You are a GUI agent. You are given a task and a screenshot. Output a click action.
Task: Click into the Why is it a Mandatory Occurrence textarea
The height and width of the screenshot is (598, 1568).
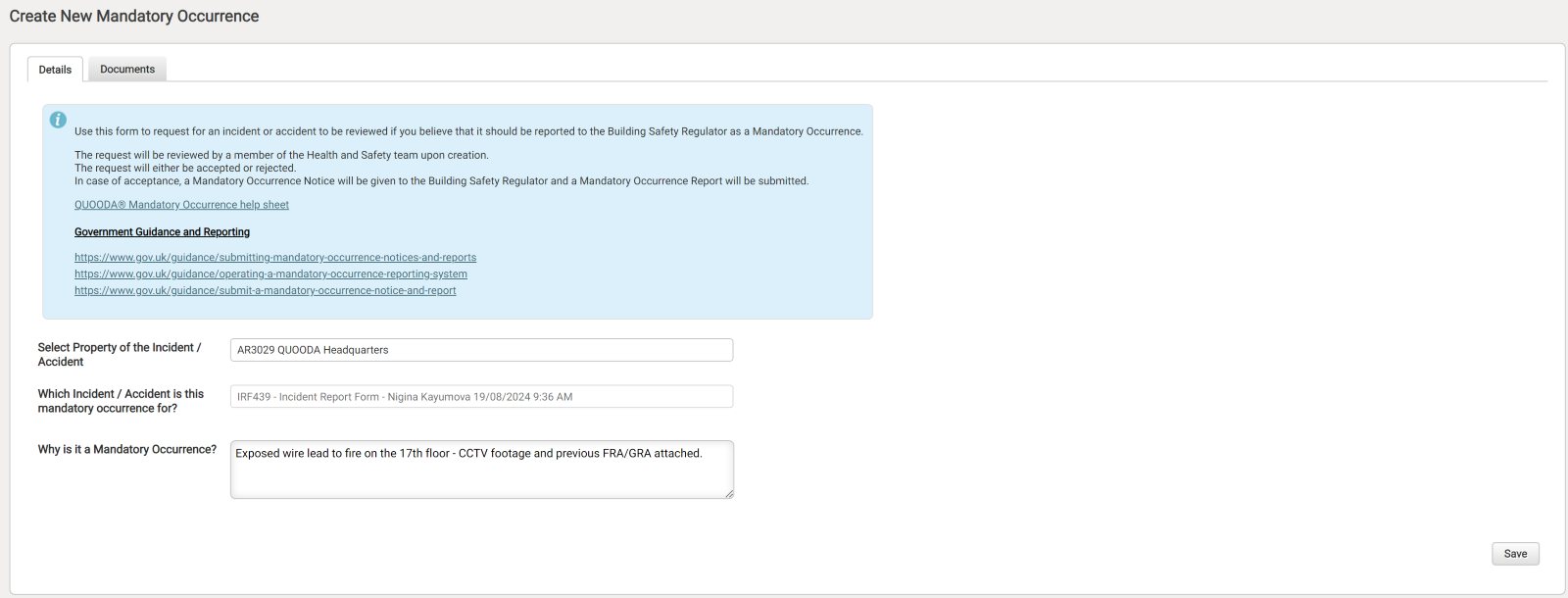pyautogui.click(x=481, y=470)
